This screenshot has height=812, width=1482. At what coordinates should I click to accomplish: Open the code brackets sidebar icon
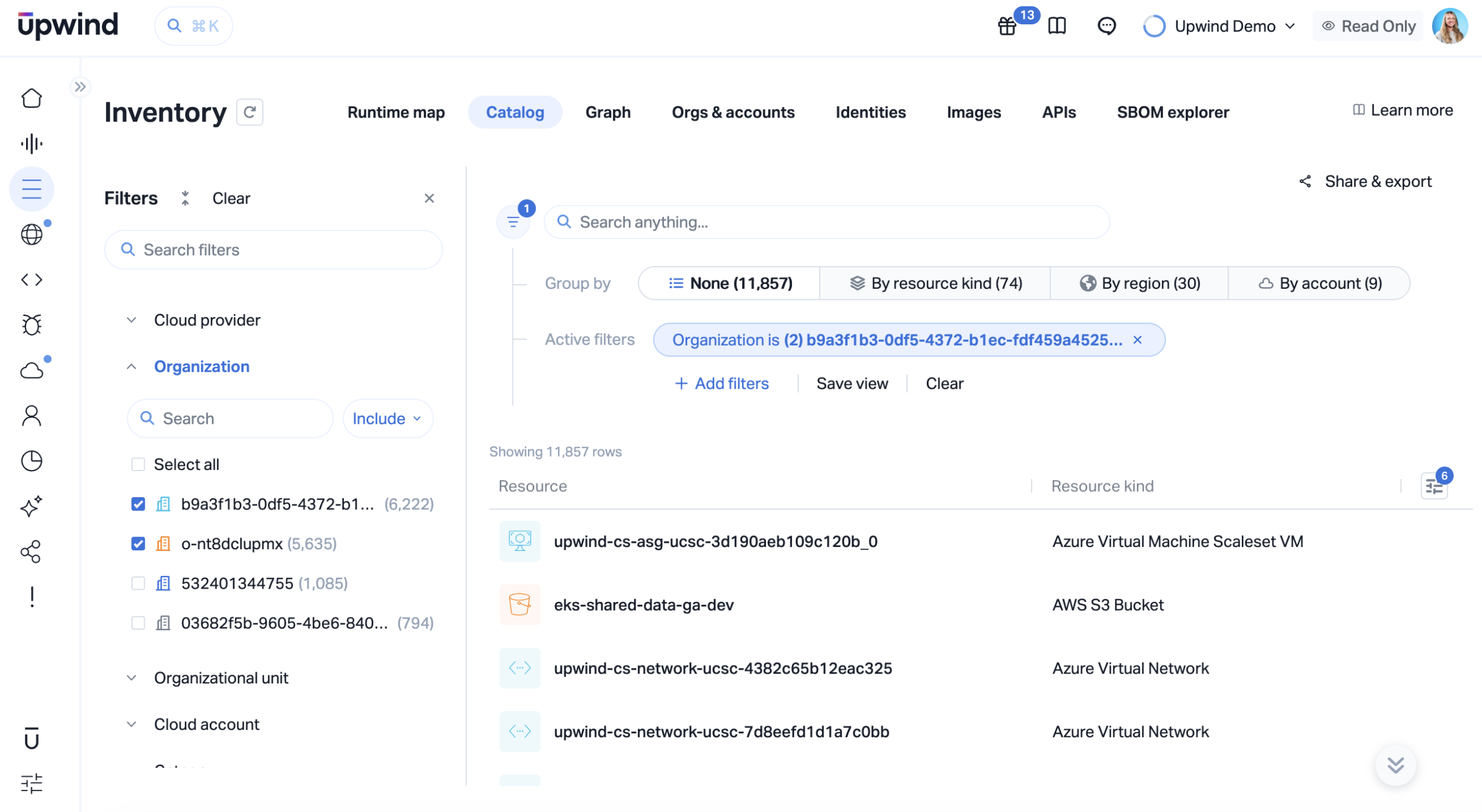32,280
